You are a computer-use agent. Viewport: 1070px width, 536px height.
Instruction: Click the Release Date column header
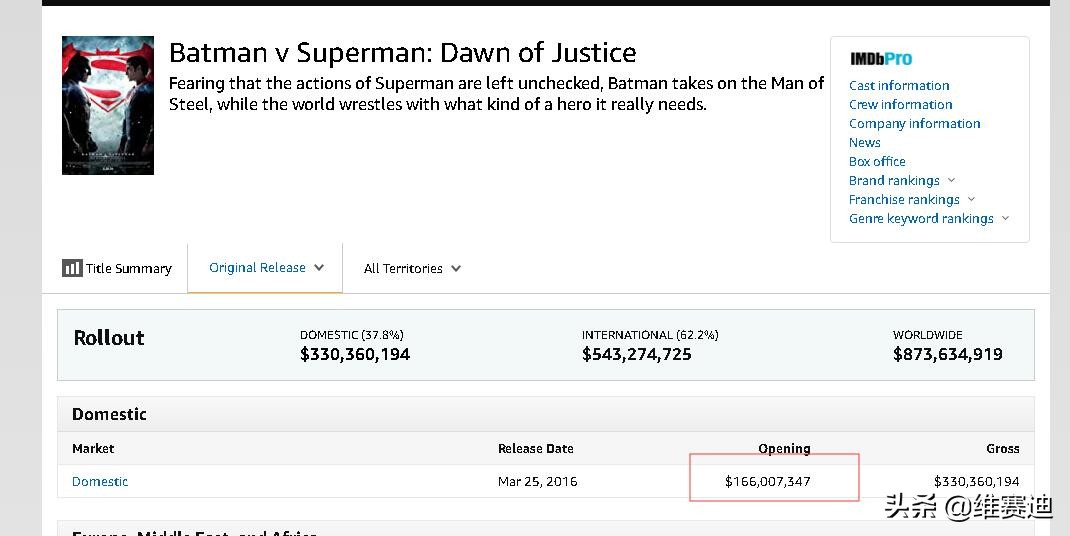[535, 448]
